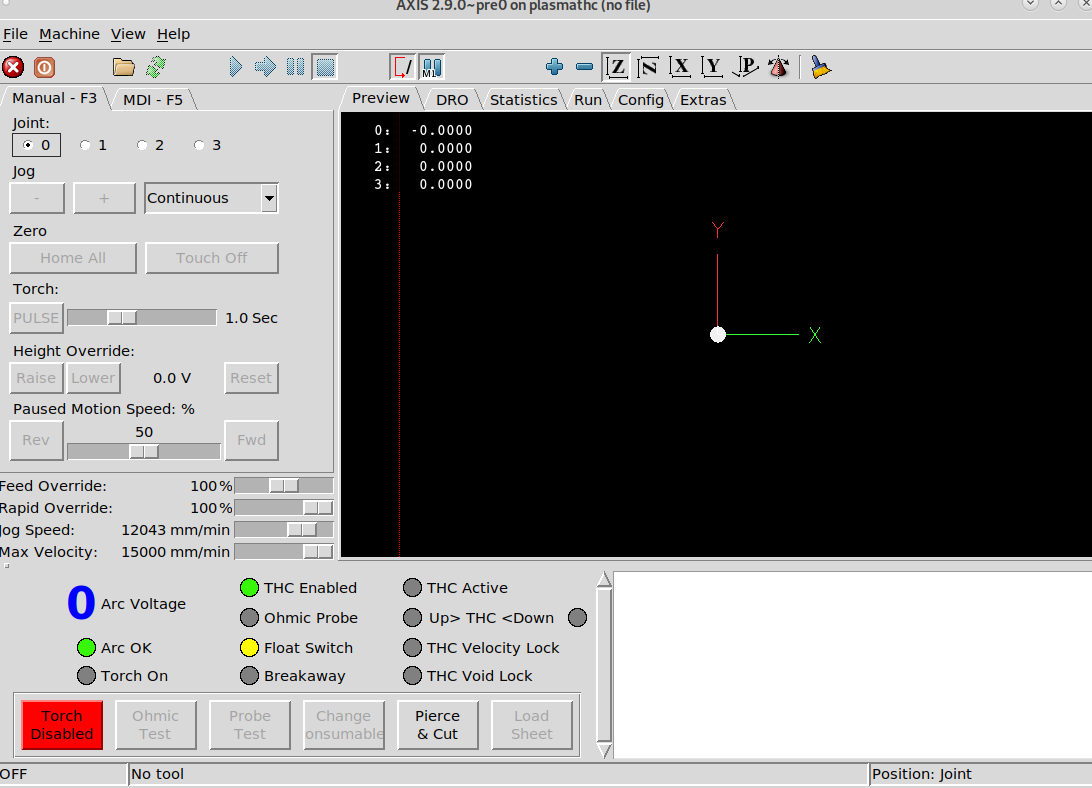The width and height of the screenshot is (1092, 788).
Task: Reset the height override
Action: [x=251, y=378]
